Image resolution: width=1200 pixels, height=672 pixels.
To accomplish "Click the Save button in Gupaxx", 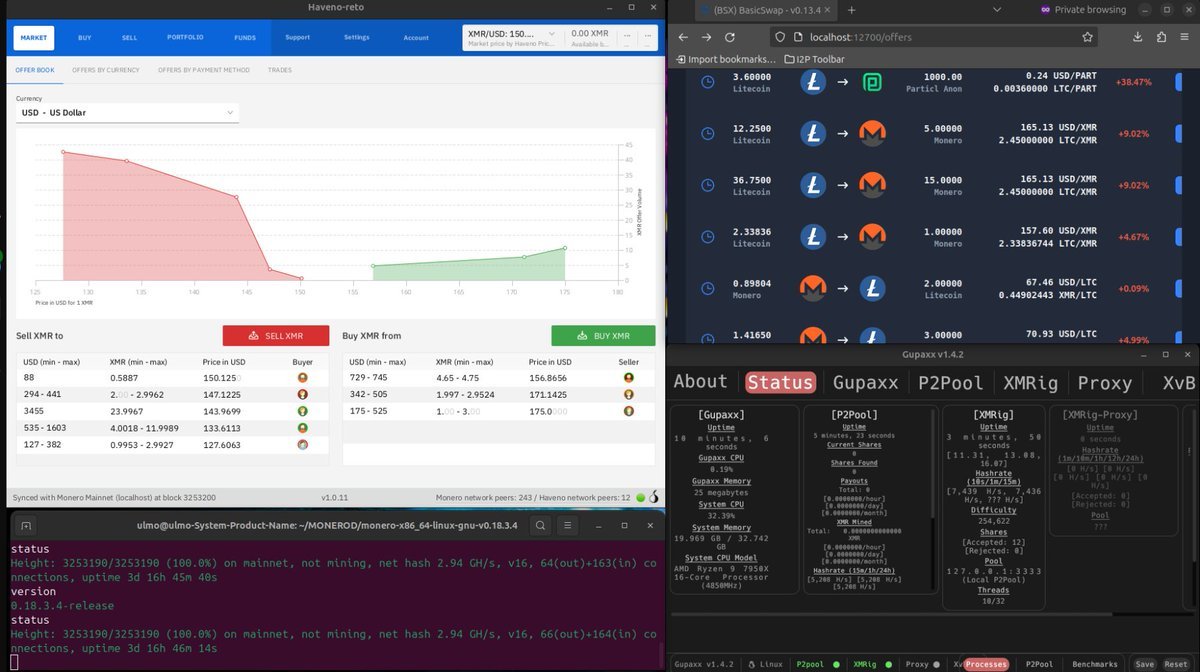I will click(1145, 664).
